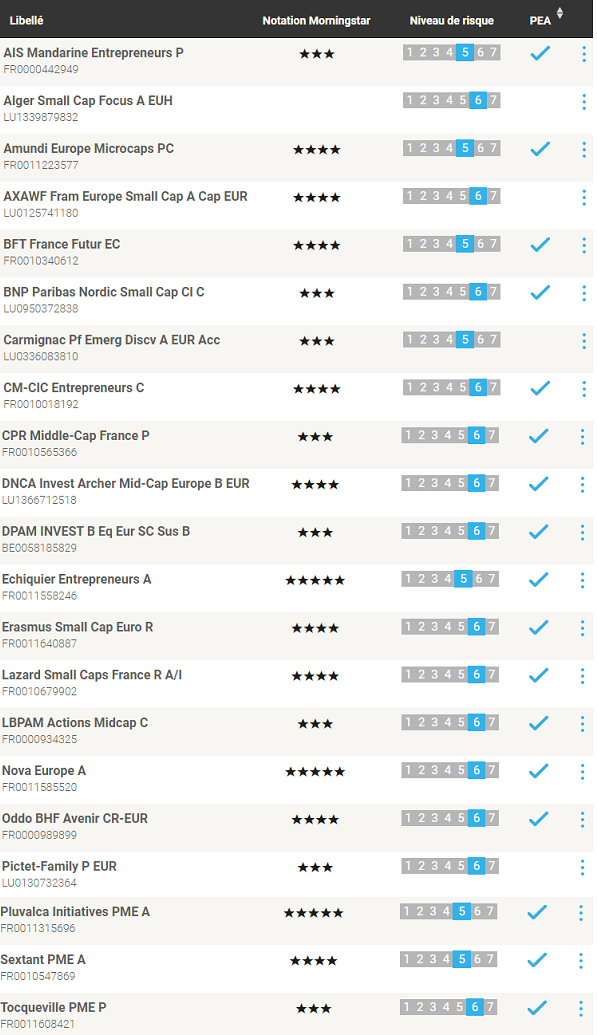The image size is (597, 1035).
Task: Click PEA checkmark for Oddo BHF Avenir CR-EUR
Action: click(x=539, y=818)
